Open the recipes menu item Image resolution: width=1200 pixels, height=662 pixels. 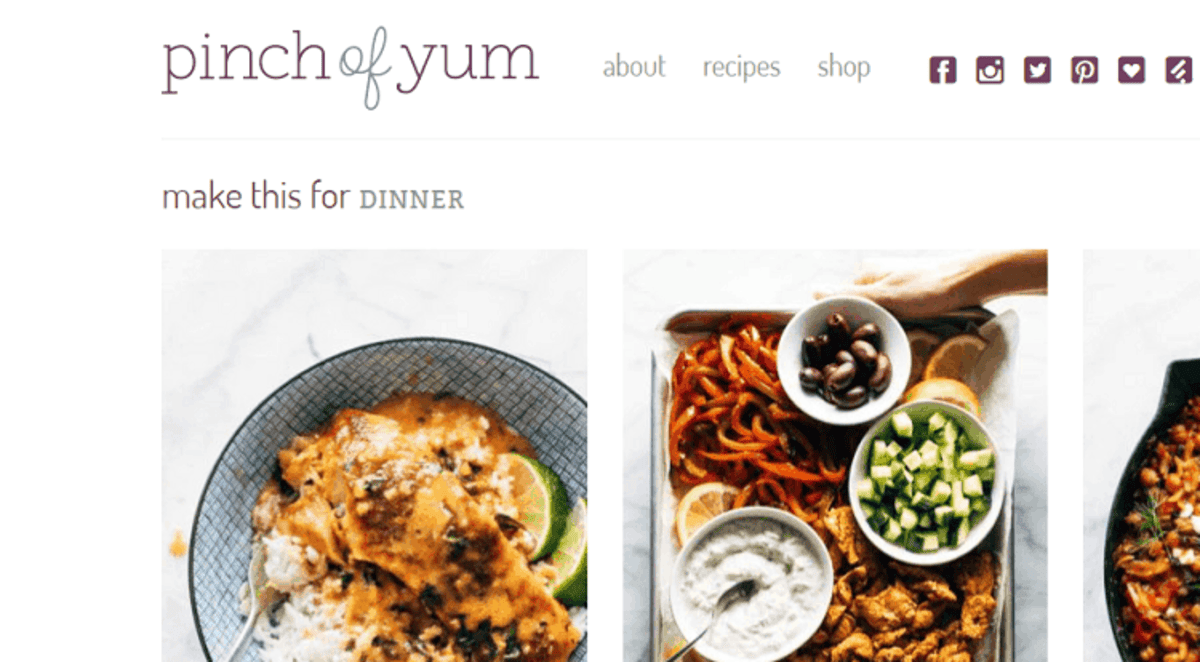coord(741,68)
